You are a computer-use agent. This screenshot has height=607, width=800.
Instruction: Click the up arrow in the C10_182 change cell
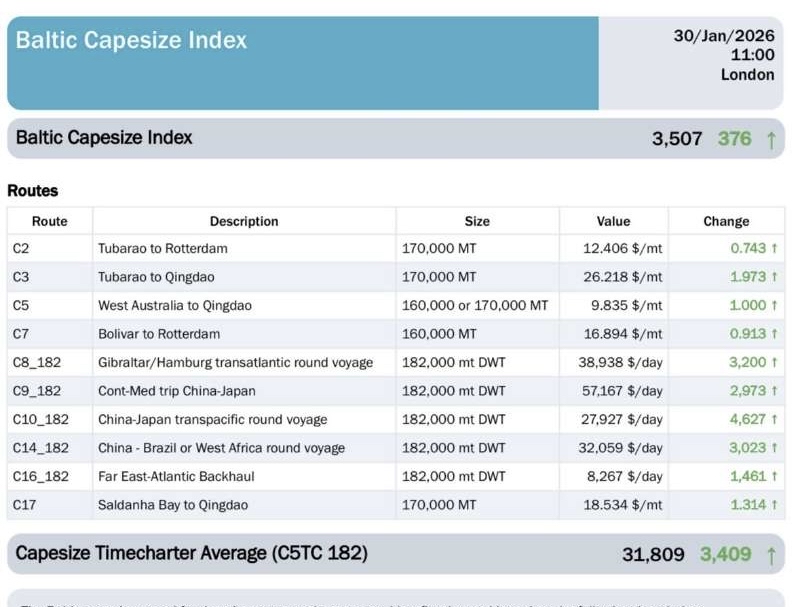(x=774, y=419)
